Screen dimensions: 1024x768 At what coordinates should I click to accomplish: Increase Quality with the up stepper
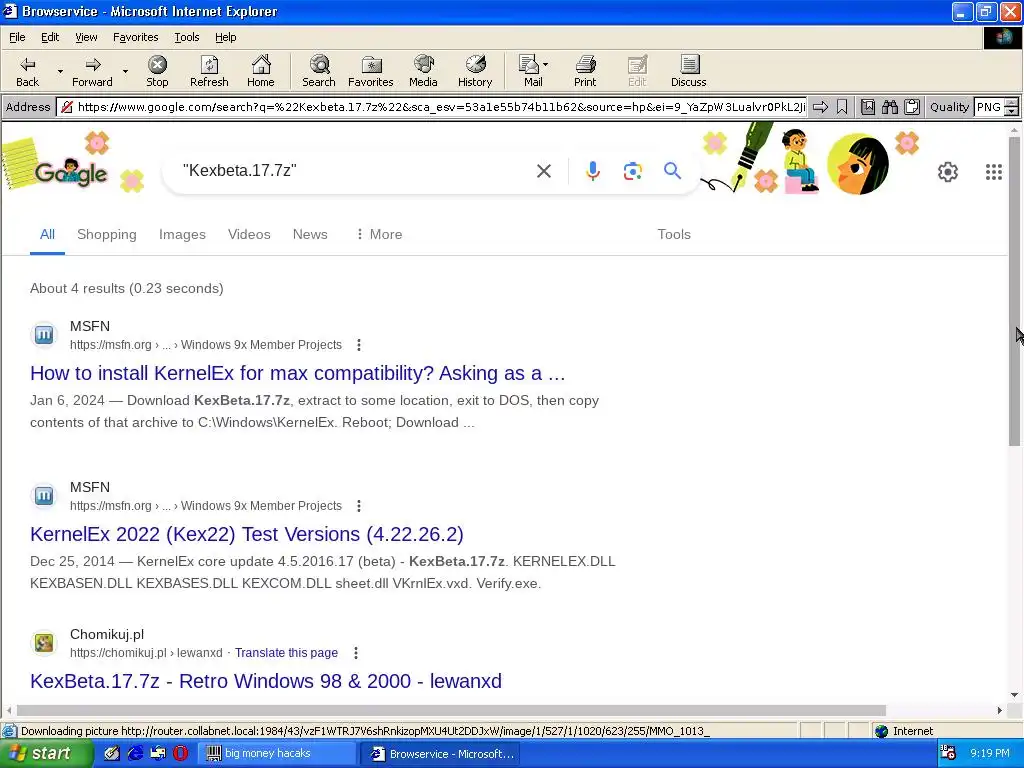[x=1012, y=103]
